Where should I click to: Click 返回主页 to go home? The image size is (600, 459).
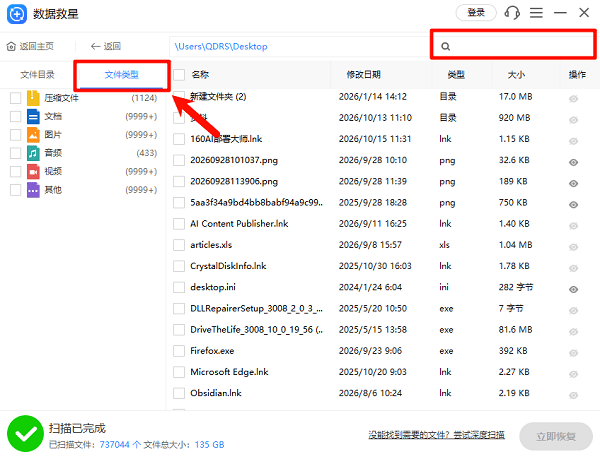[x=31, y=46]
